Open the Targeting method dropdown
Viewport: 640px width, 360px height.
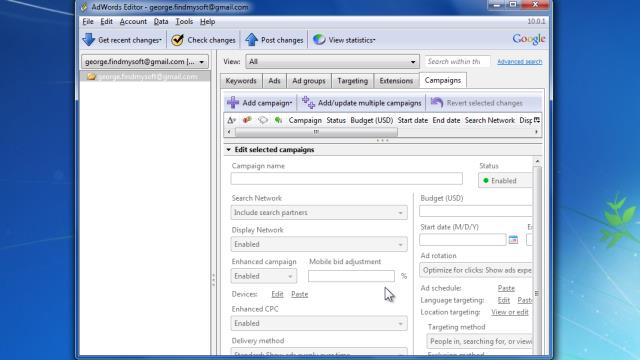[480, 341]
